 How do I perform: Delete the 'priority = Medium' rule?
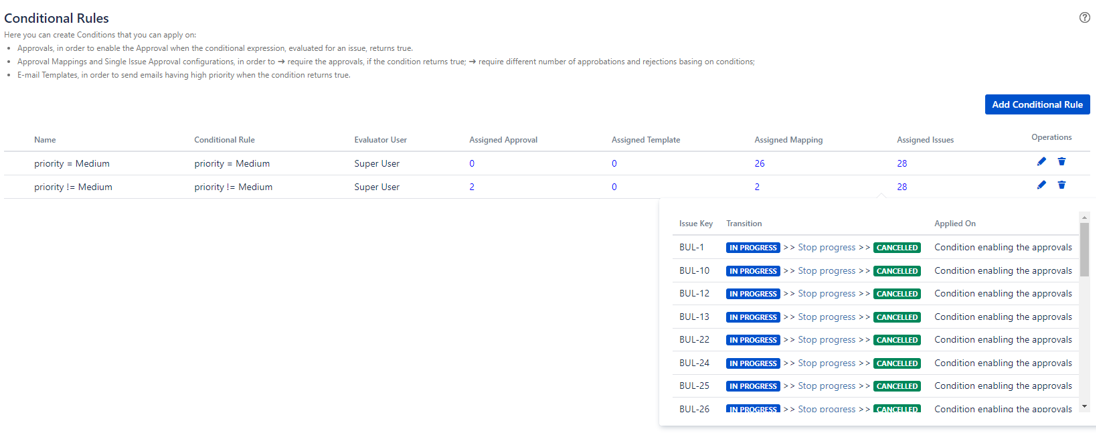point(1062,162)
